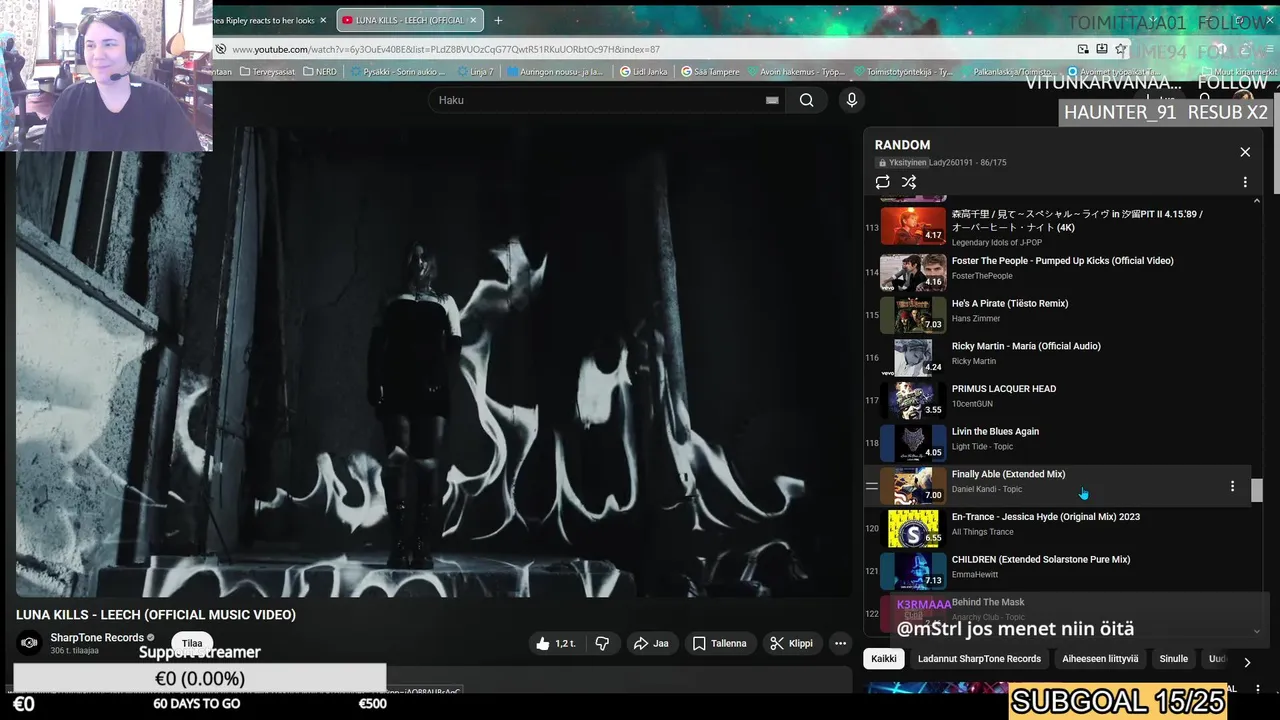1280x720 pixels.
Task: Open the NERD bookmarks folder
Action: point(319,72)
